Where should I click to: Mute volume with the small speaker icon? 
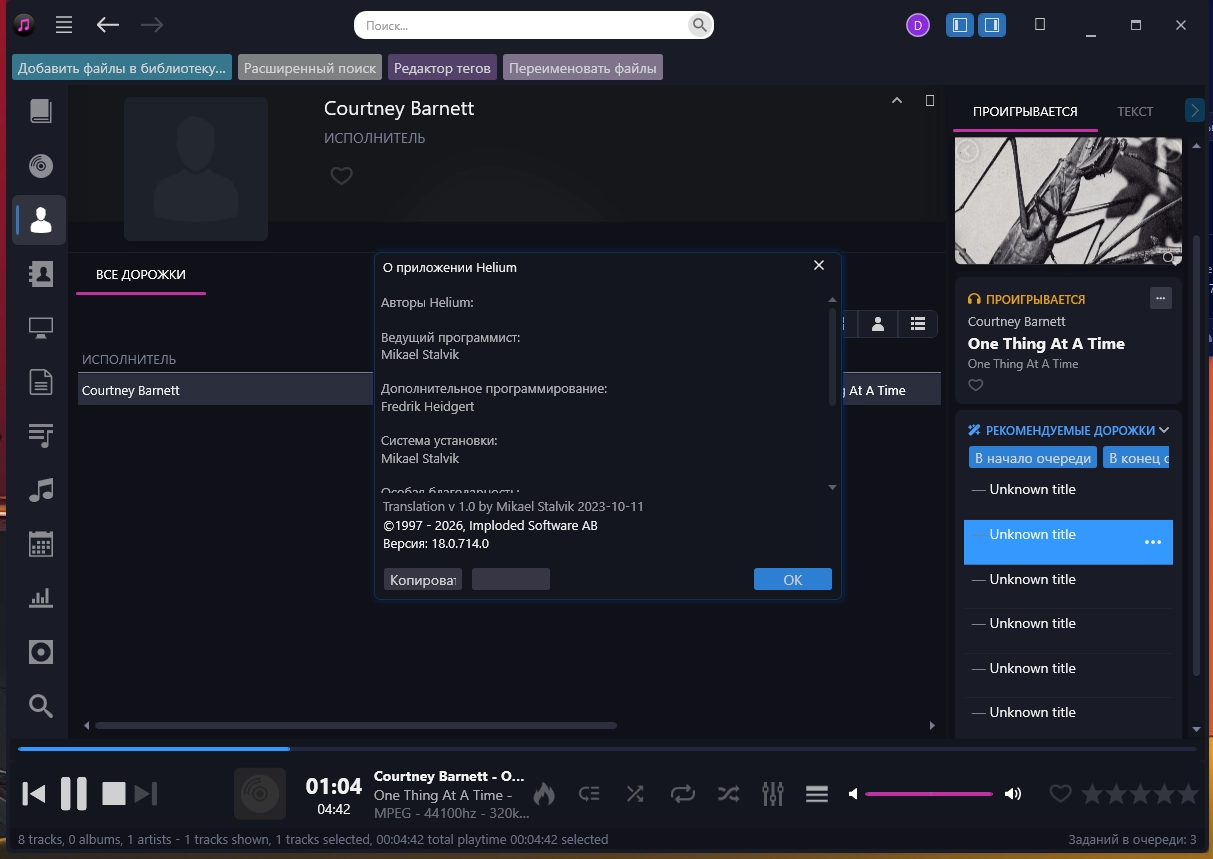pos(853,794)
